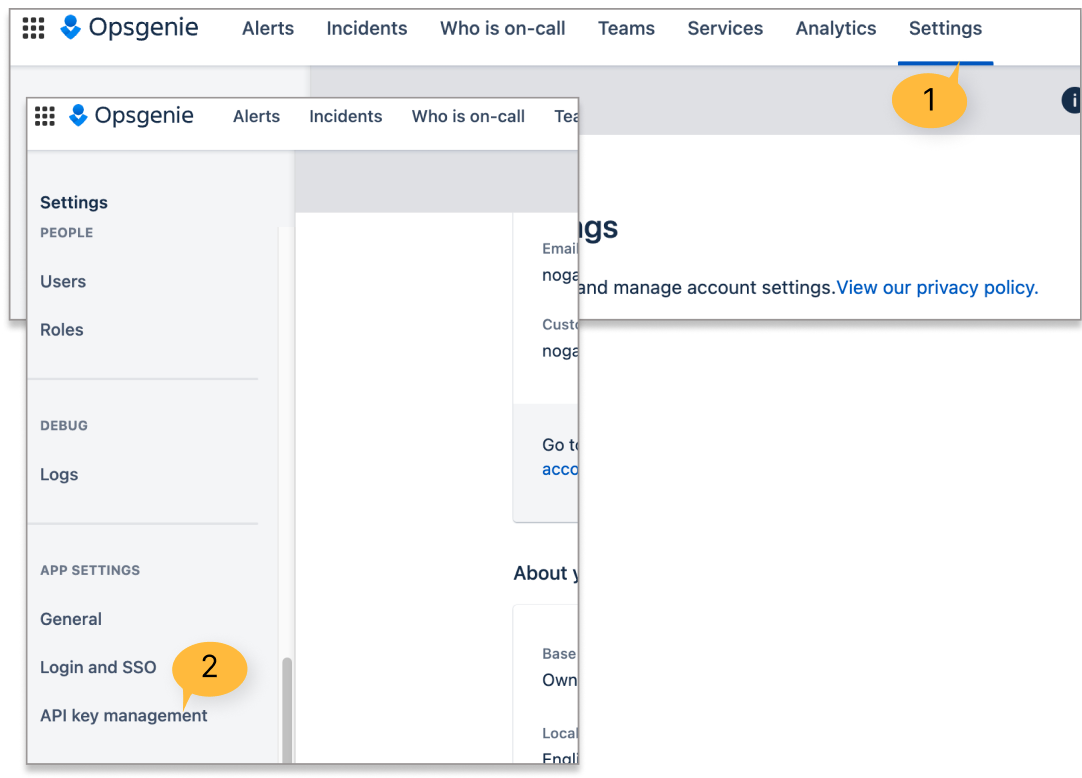Open the Teams tab in the back window
Screen dimensions: 1082x778
click(626, 28)
